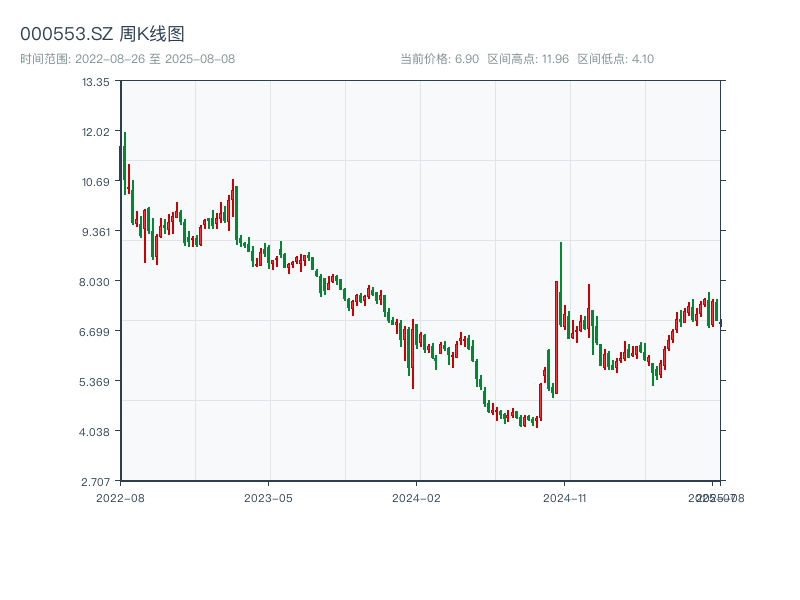Viewport: 800px width, 600px height.
Task: Click the 2023-05 x-axis date label
Action: click(268, 497)
